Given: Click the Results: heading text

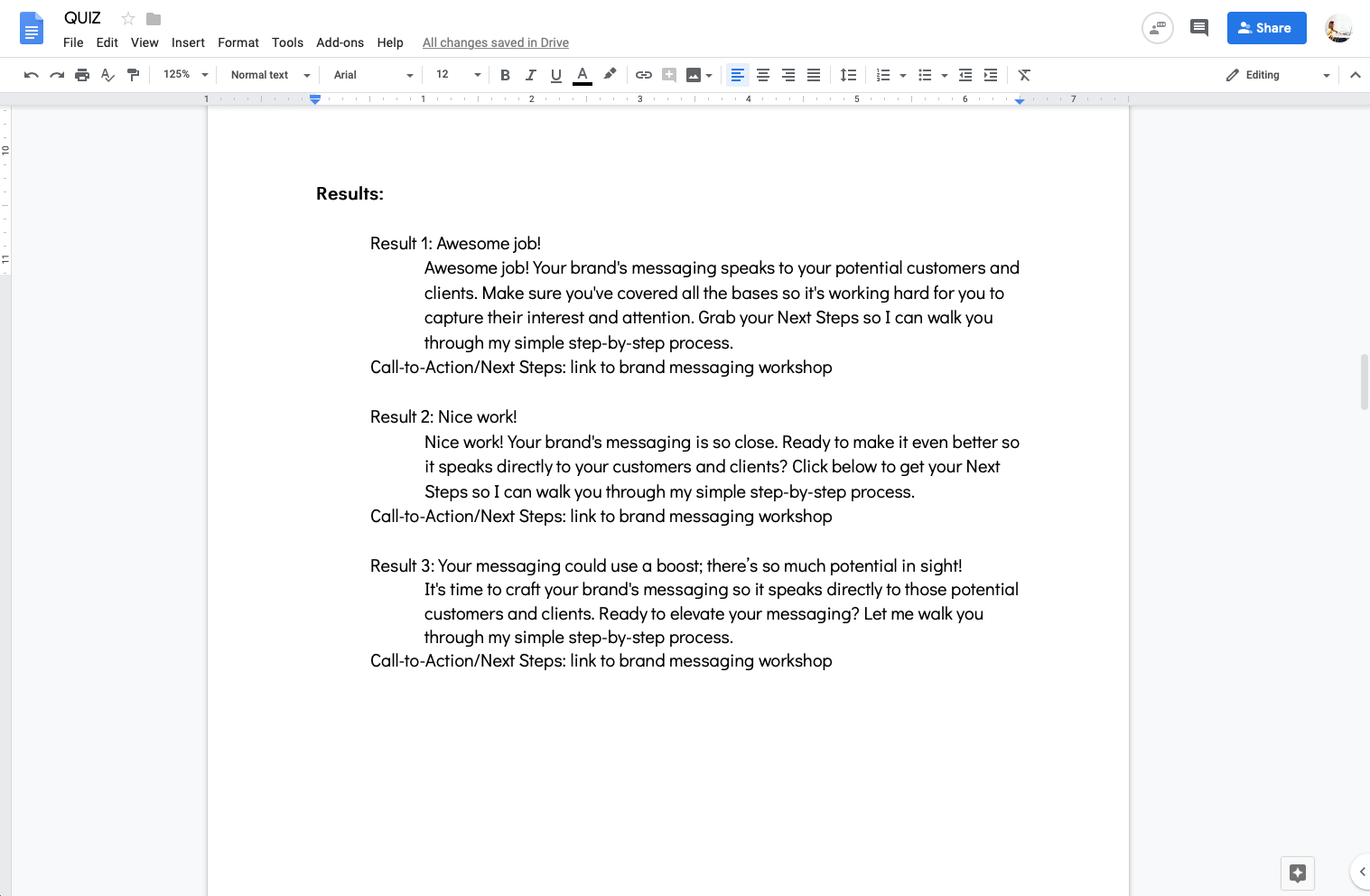Looking at the screenshot, I should pyautogui.click(x=349, y=194).
